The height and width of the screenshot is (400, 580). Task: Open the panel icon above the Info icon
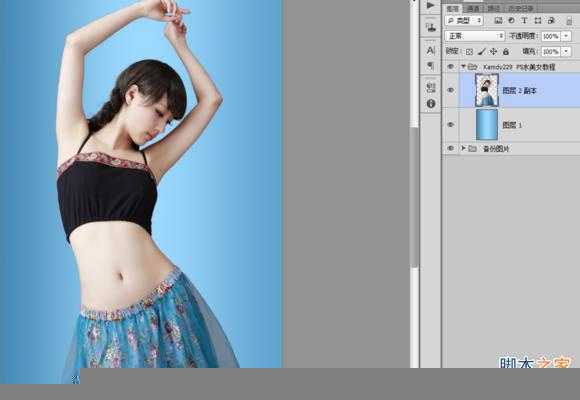click(431, 87)
